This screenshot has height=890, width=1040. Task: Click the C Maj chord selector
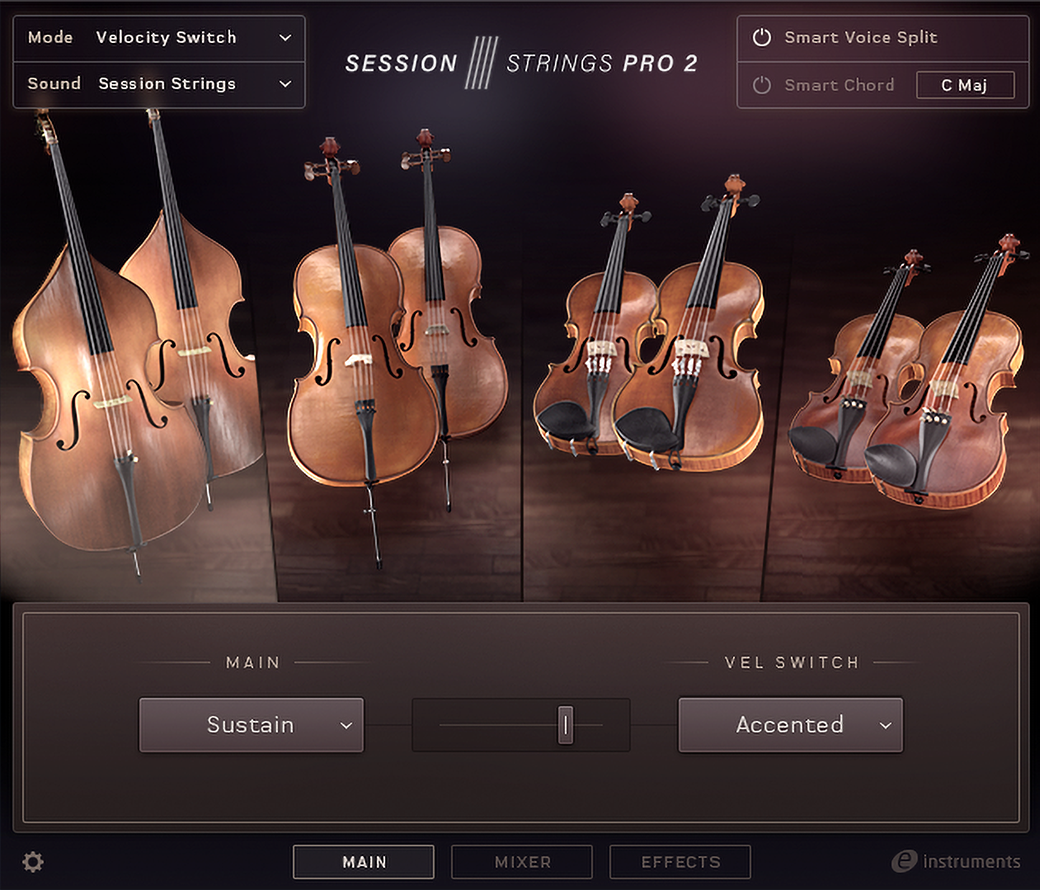[965, 85]
